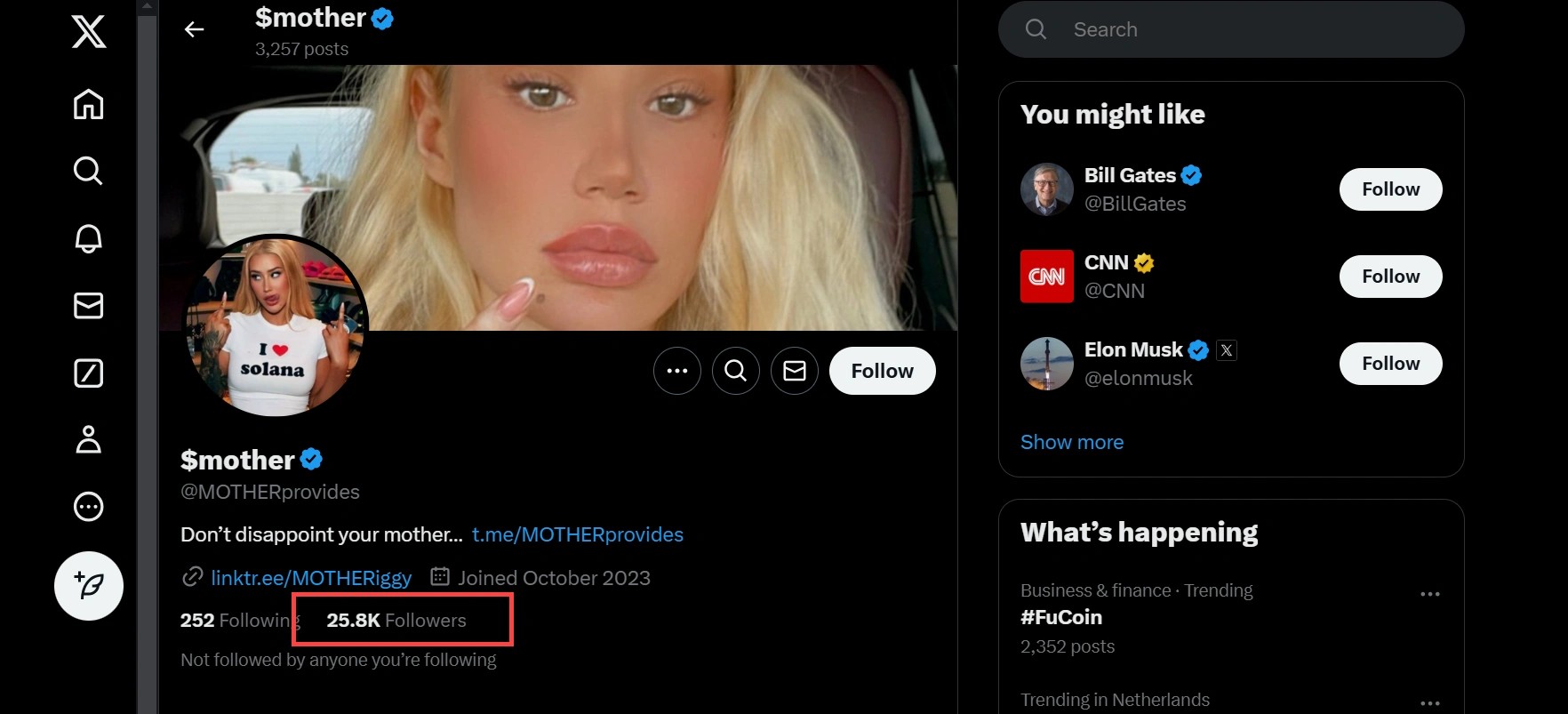The image size is (1568, 714).
Task: Send a direct message to $mother
Action: coord(795,371)
